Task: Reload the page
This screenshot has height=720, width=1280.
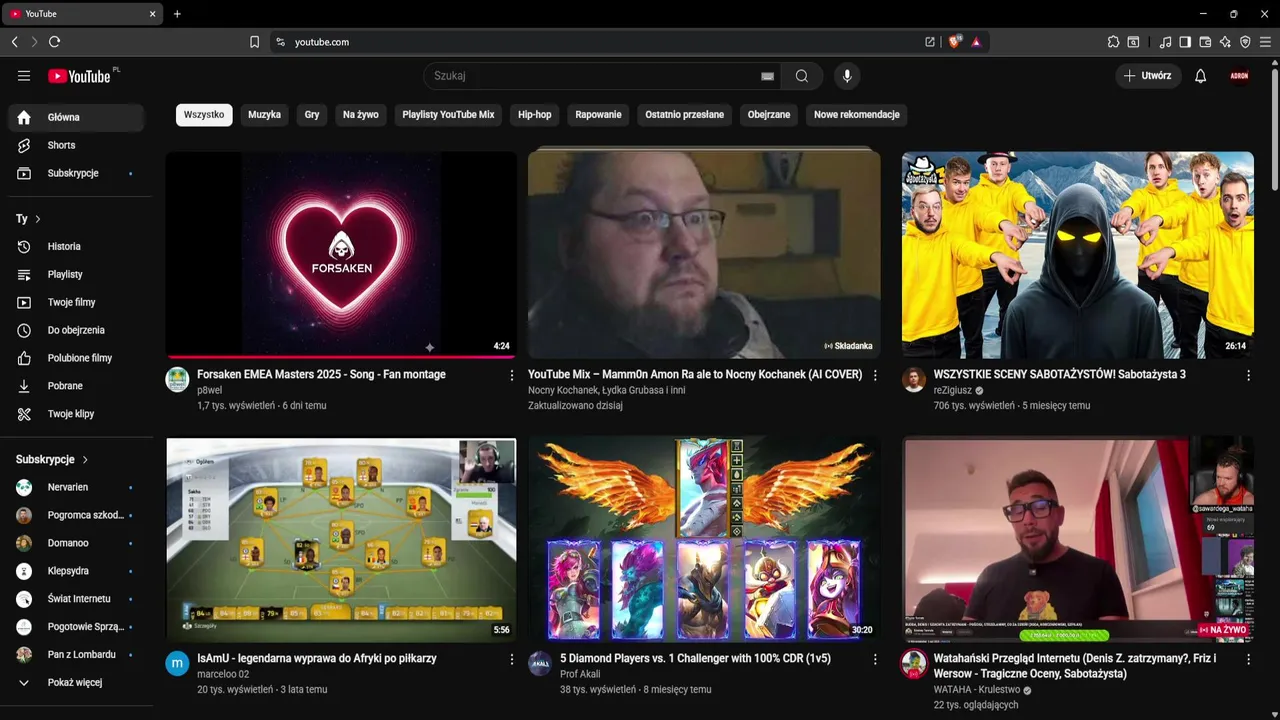Action: click(54, 42)
